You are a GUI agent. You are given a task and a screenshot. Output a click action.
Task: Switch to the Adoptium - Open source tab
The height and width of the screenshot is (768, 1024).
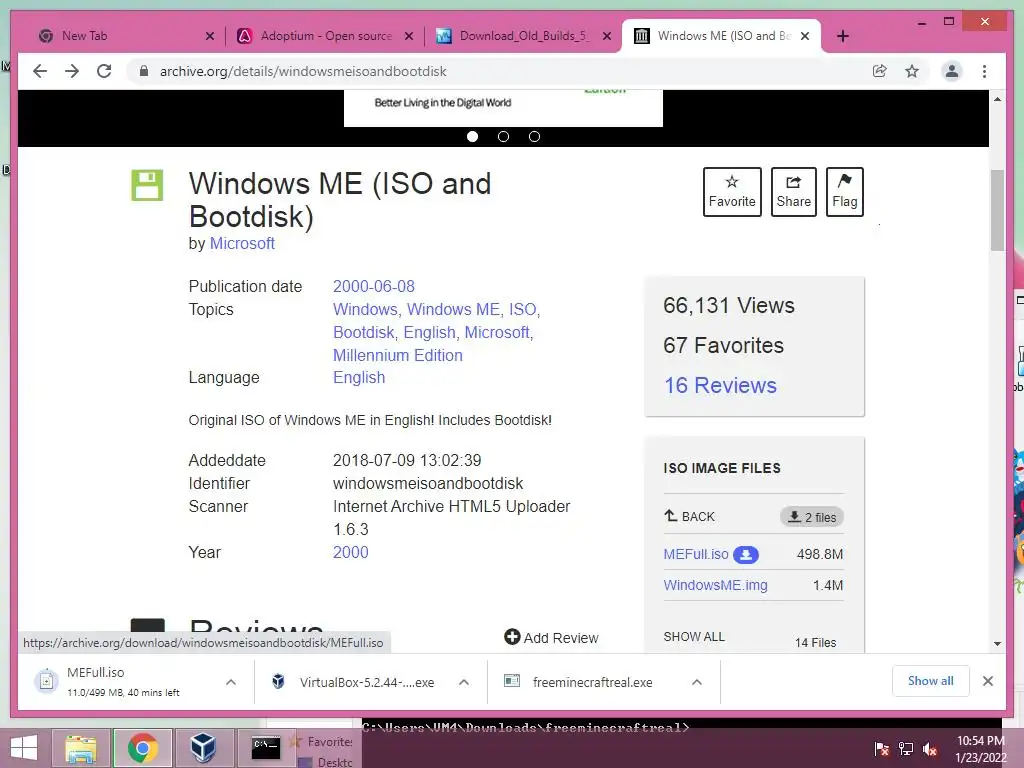pos(325,36)
